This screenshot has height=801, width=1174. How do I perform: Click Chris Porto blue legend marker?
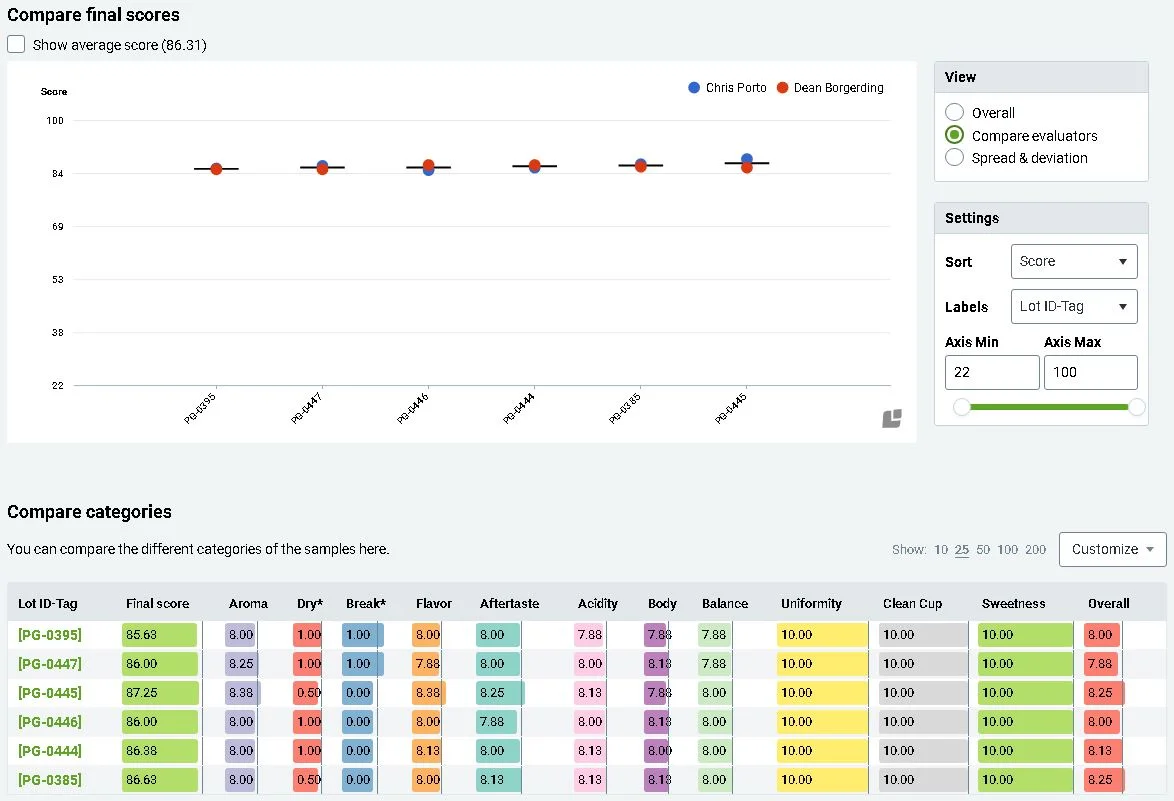pos(694,88)
